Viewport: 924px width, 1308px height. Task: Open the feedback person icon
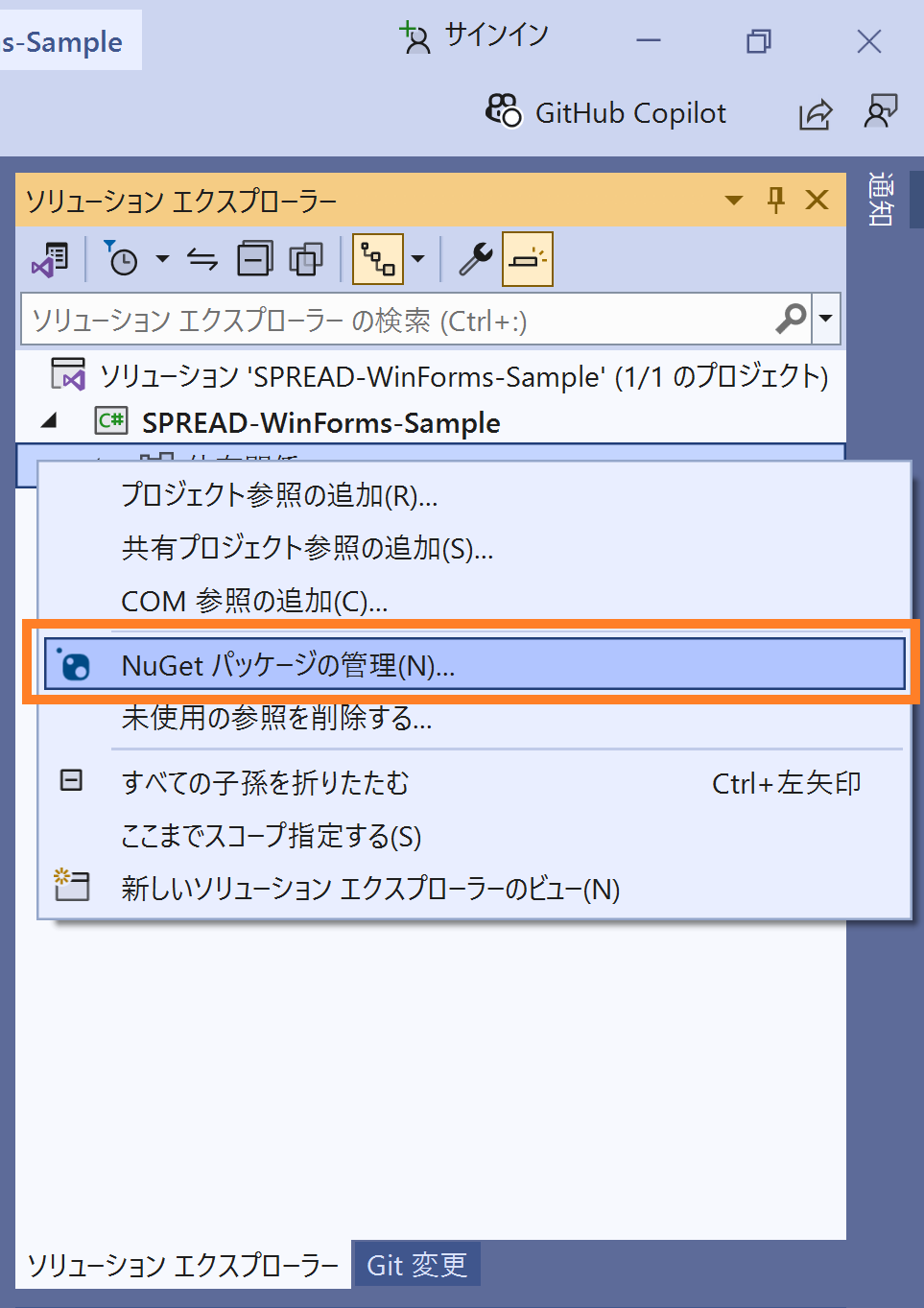881,111
